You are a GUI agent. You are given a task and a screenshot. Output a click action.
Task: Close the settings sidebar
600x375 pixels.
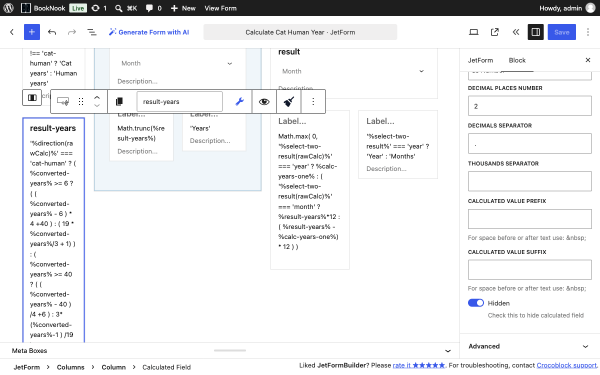tap(588, 60)
